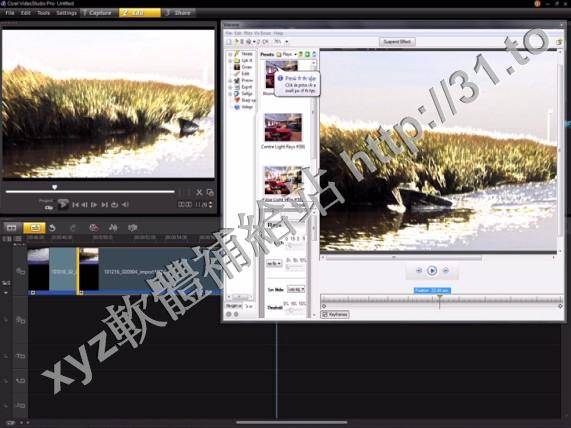The width and height of the screenshot is (571, 428).
Task: Click the blue up-down preset arrows icon
Action: pos(314,54)
